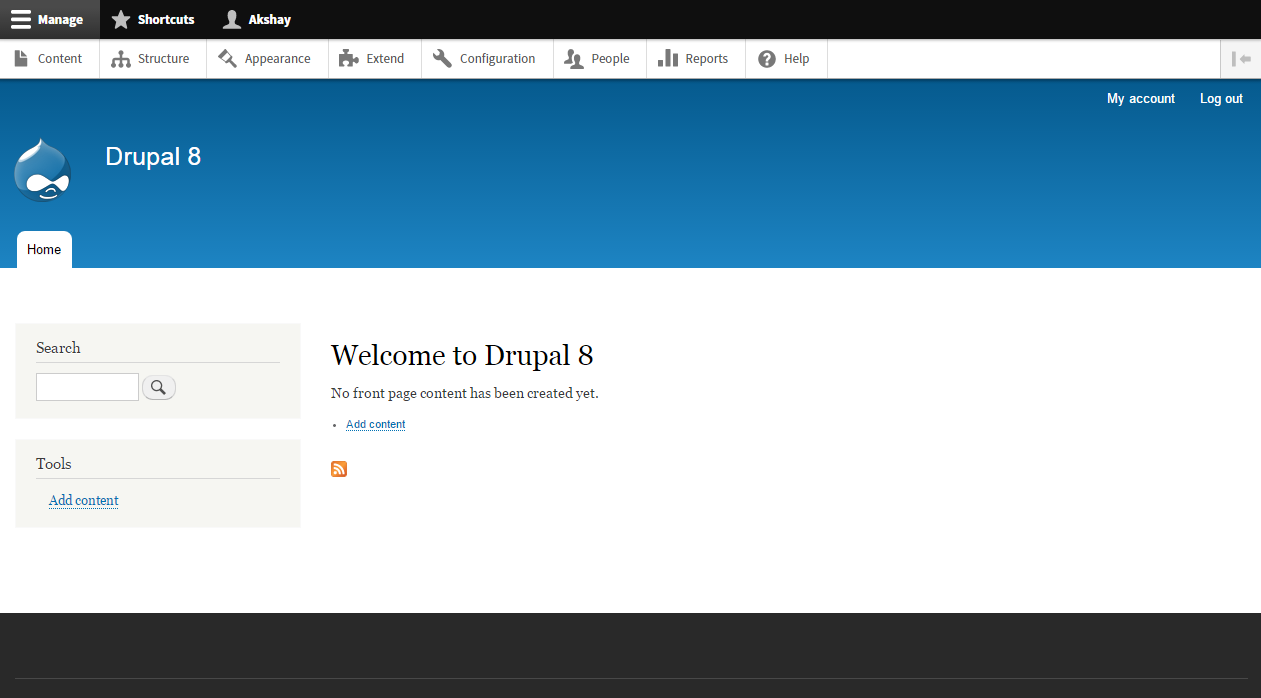
Task: Open the orange RSS feed icon
Action: point(339,469)
